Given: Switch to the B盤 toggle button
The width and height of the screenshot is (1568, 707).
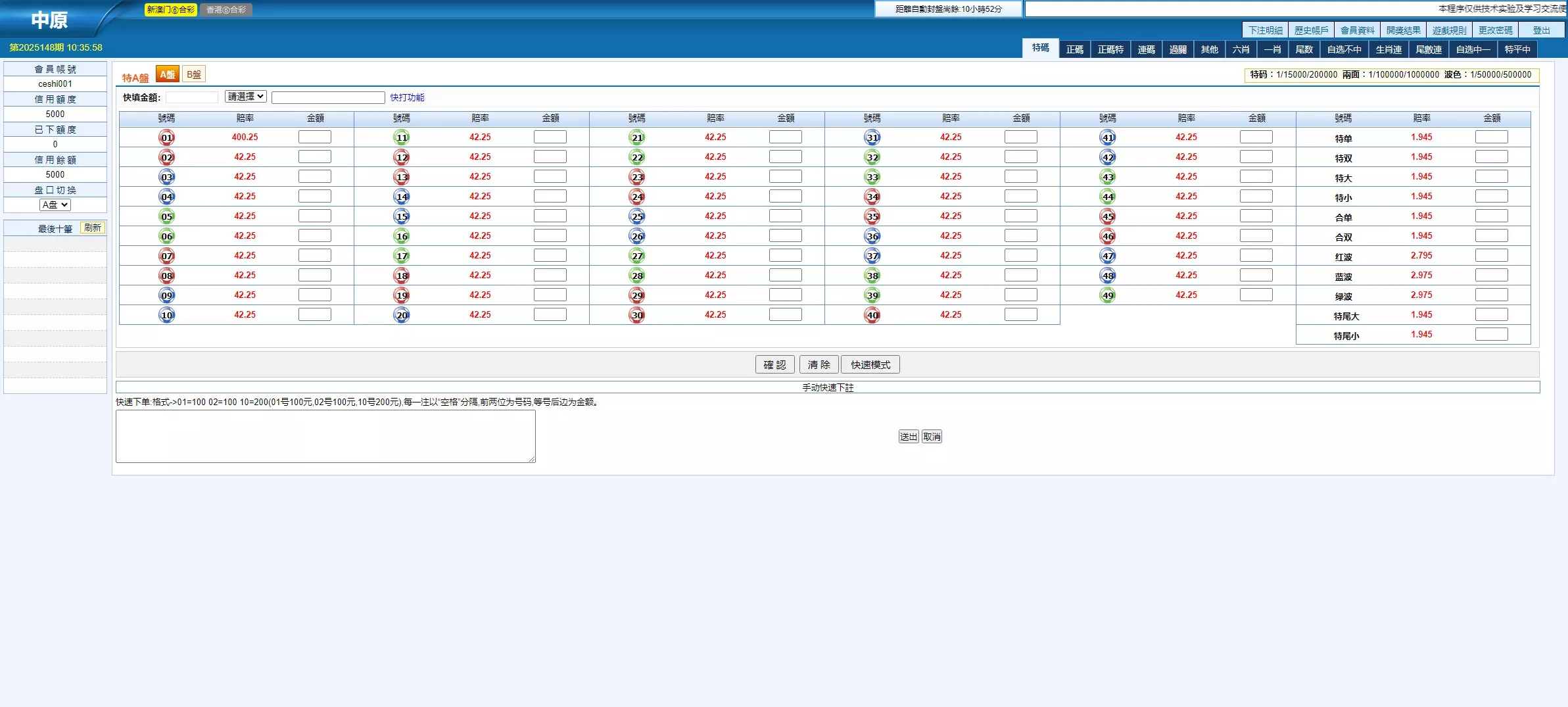Looking at the screenshot, I should pos(194,74).
